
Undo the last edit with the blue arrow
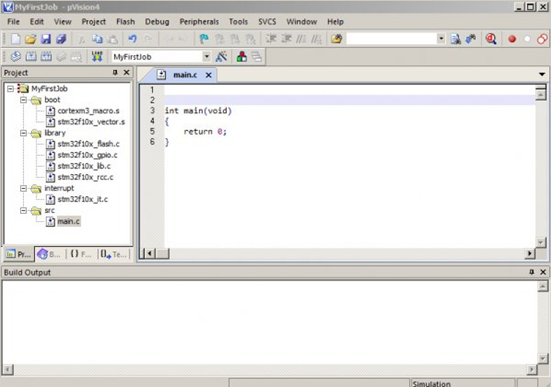[132, 39]
